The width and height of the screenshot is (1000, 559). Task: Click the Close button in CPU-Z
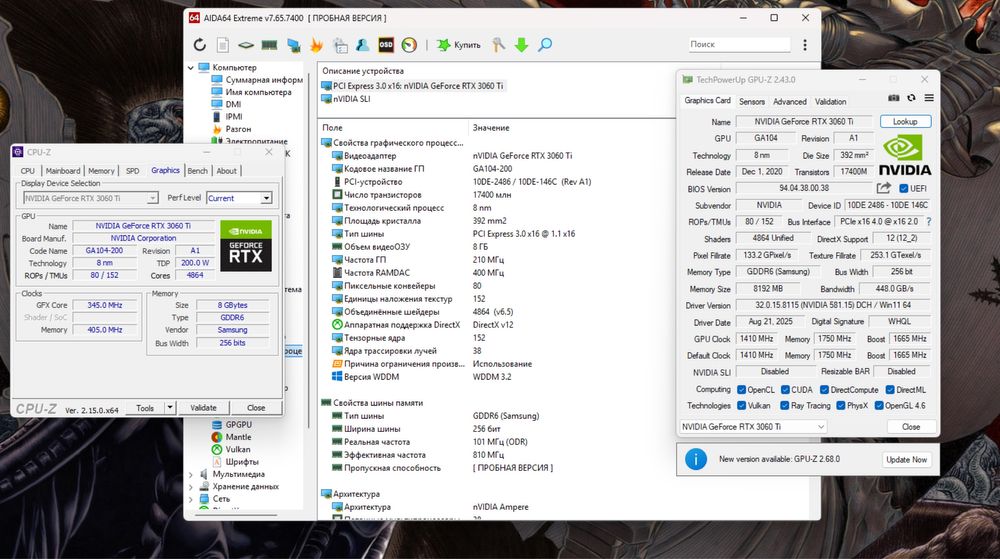coord(256,407)
